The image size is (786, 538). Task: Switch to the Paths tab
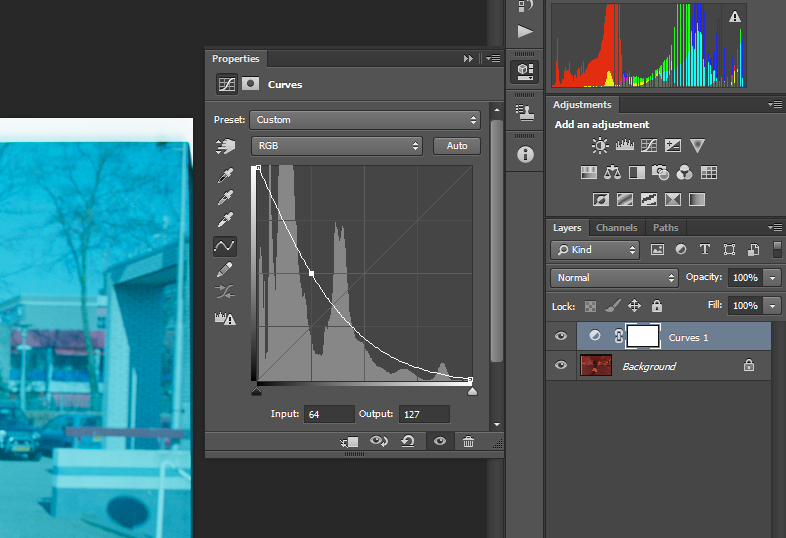665,228
